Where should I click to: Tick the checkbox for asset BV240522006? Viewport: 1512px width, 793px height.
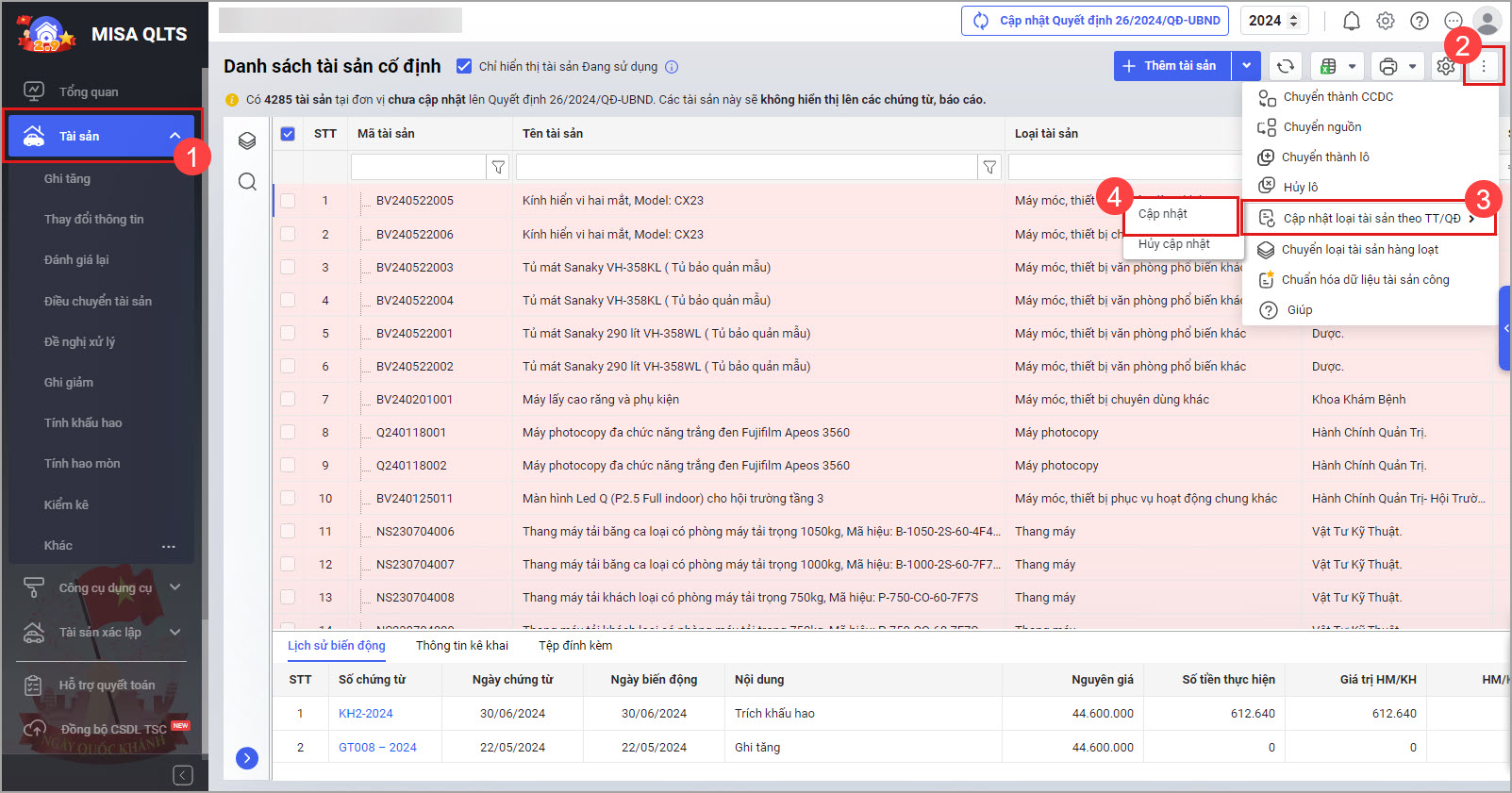[288, 234]
